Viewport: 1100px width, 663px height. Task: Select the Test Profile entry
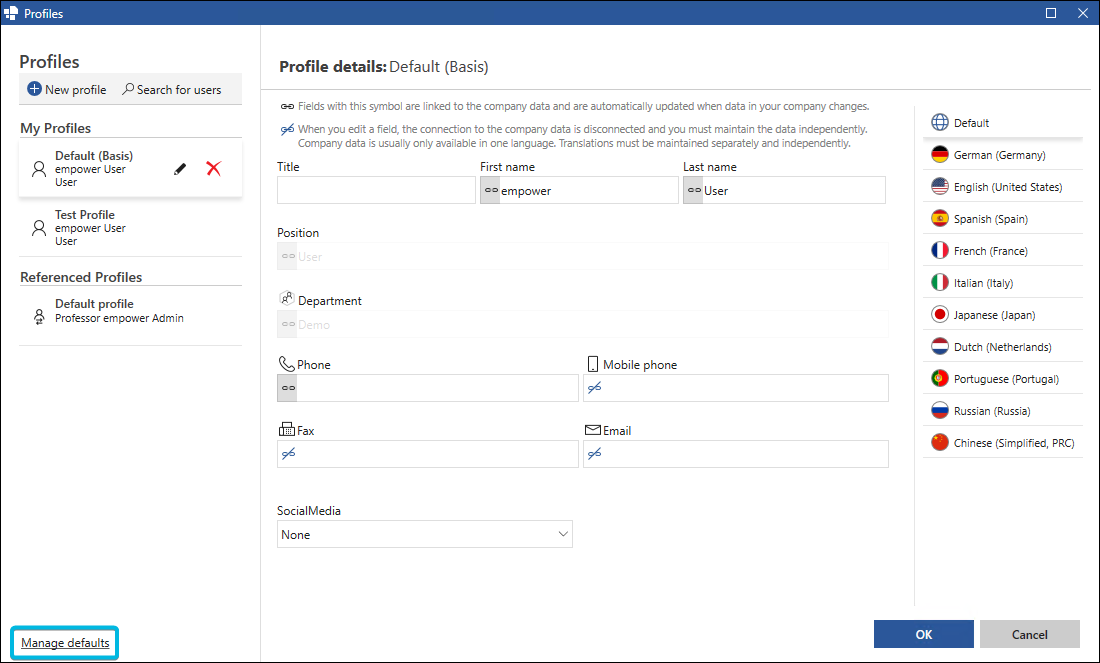130,227
